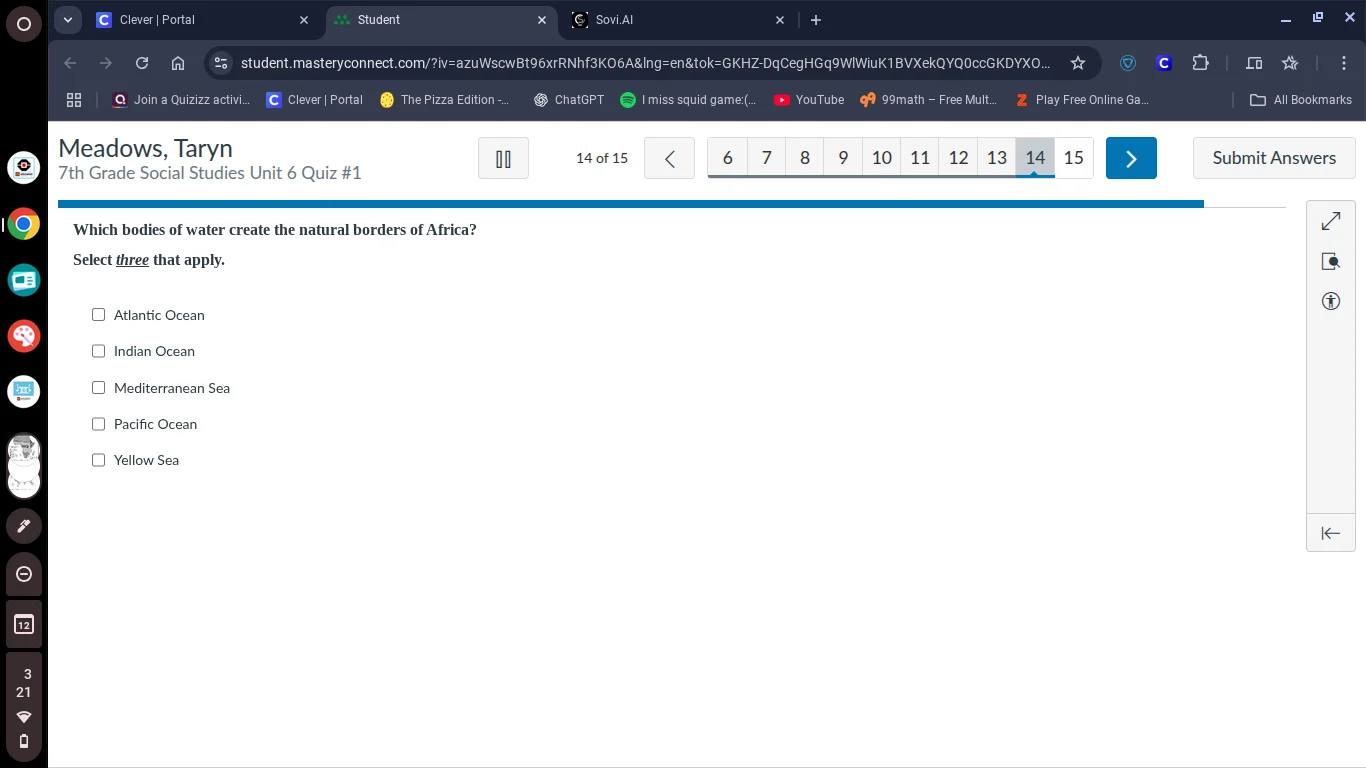The image size is (1366, 768).
Task: Check the Atlantic Ocean option
Action: pos(98,315)
